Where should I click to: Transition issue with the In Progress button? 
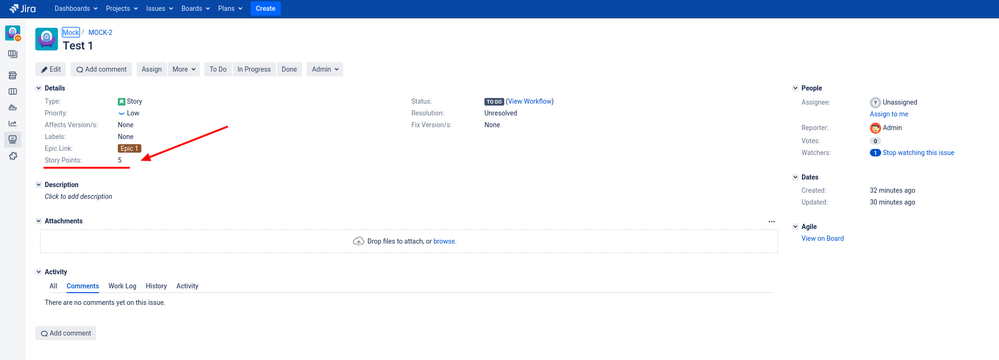coord(254,69)
